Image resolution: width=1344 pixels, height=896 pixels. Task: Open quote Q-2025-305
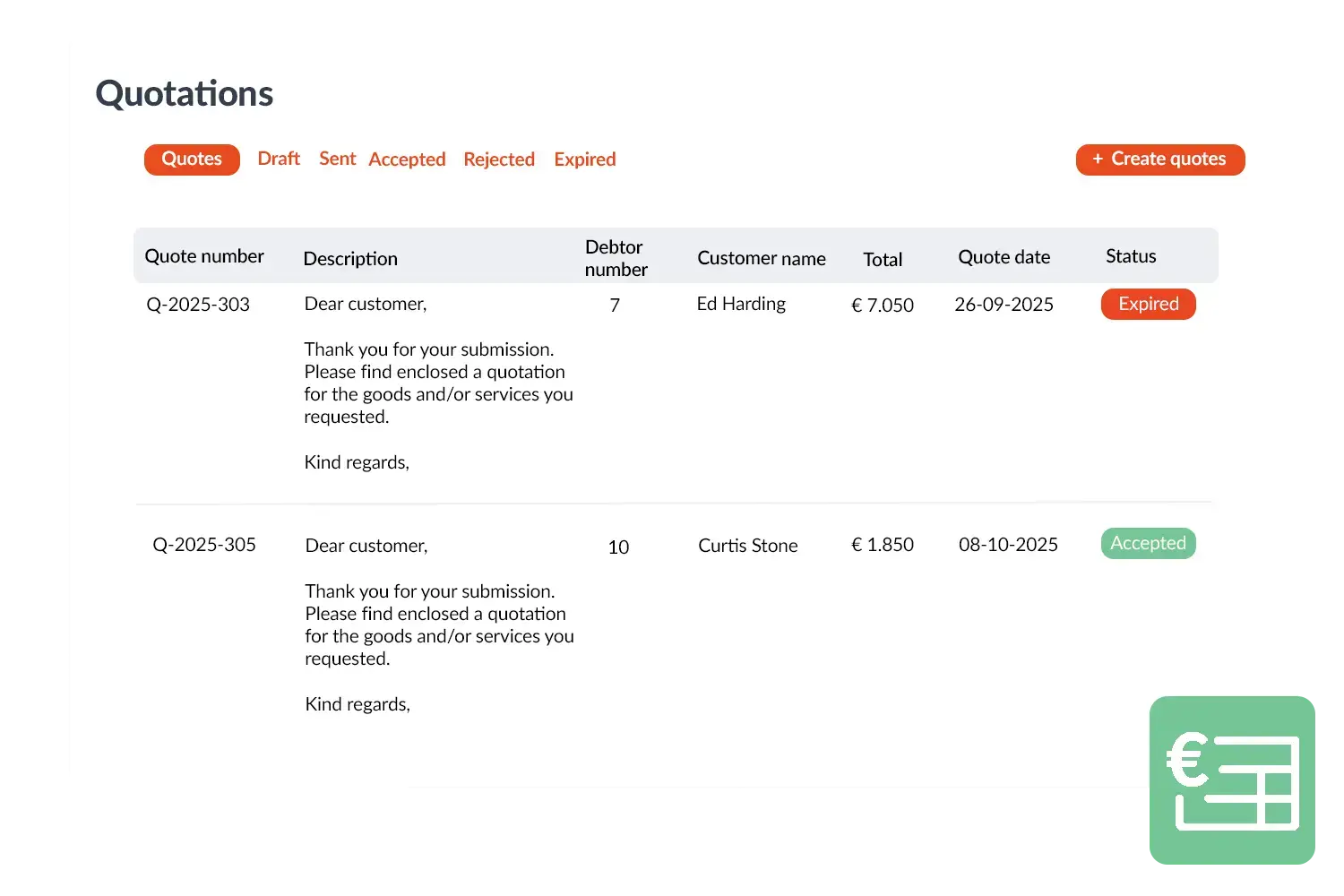[x=204, y=545]
